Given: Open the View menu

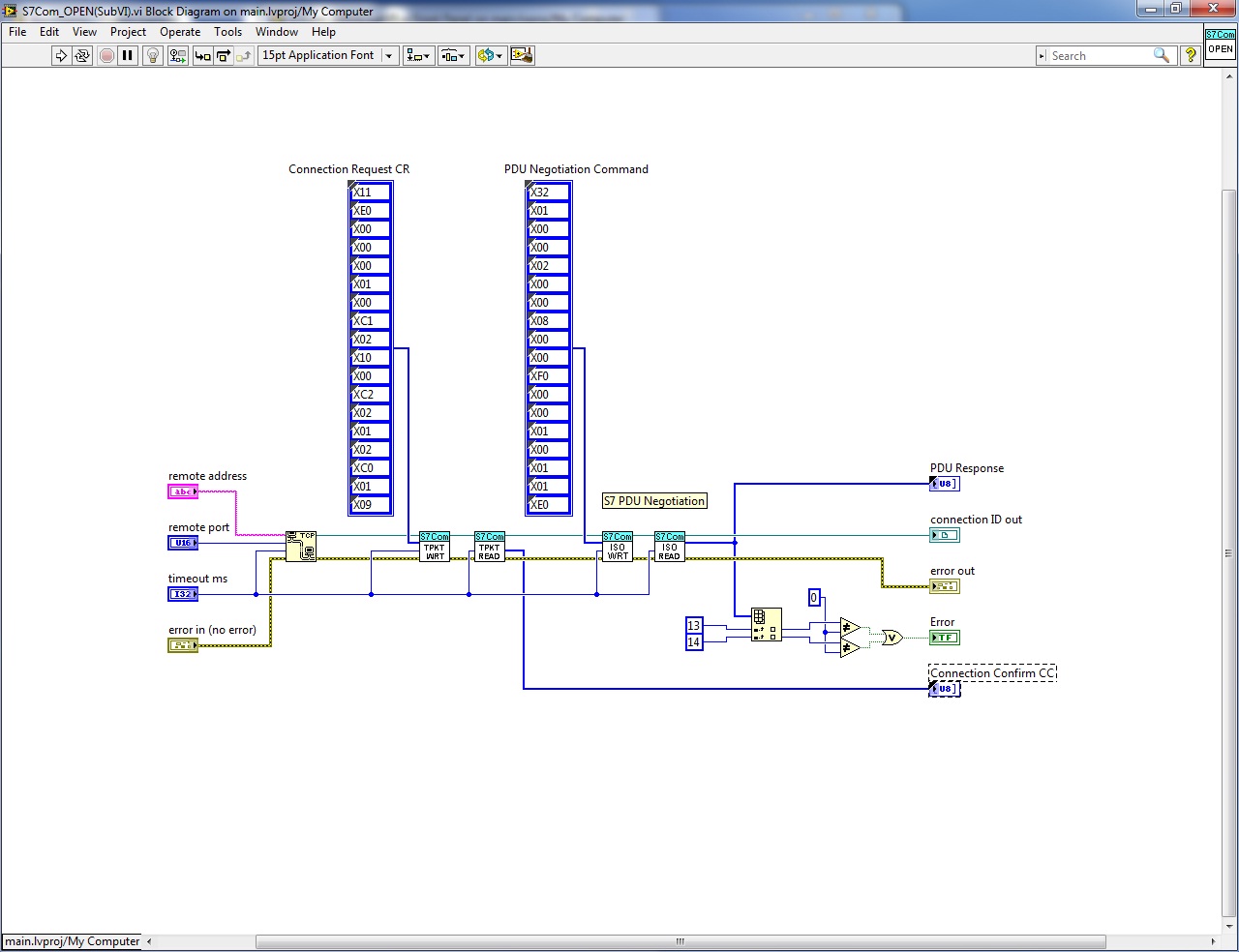Looking at the screenshot, I should click(84, 32).
